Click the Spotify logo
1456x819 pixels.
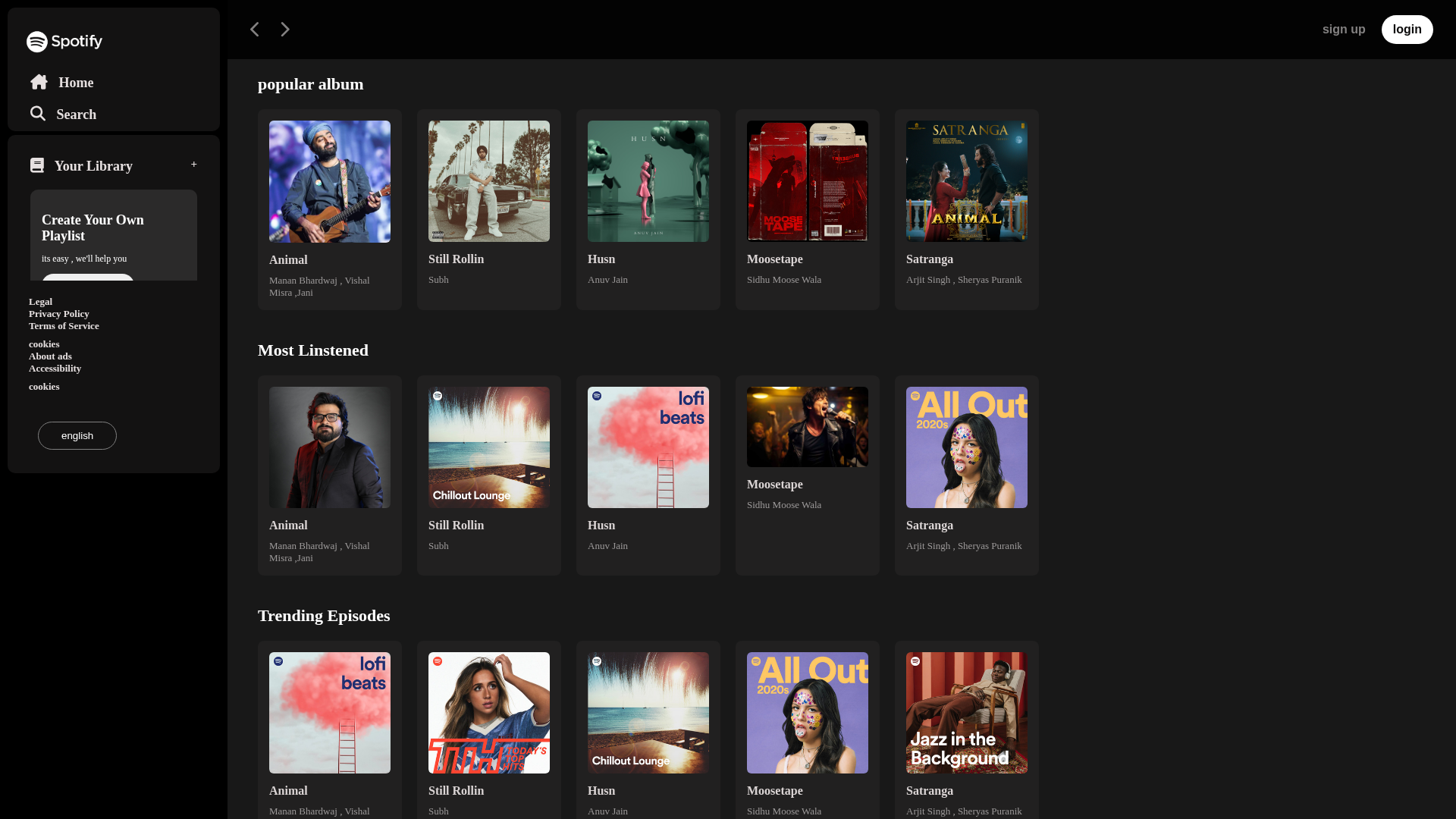(64, 42)
